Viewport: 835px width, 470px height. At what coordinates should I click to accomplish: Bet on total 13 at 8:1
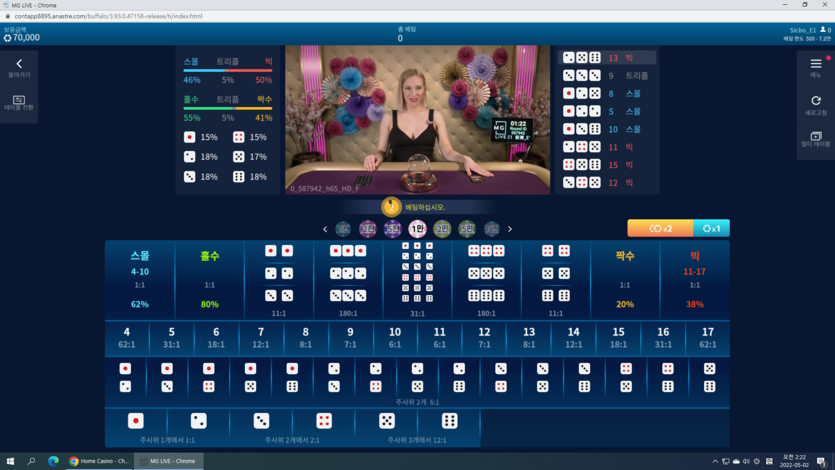coord(529,338)
